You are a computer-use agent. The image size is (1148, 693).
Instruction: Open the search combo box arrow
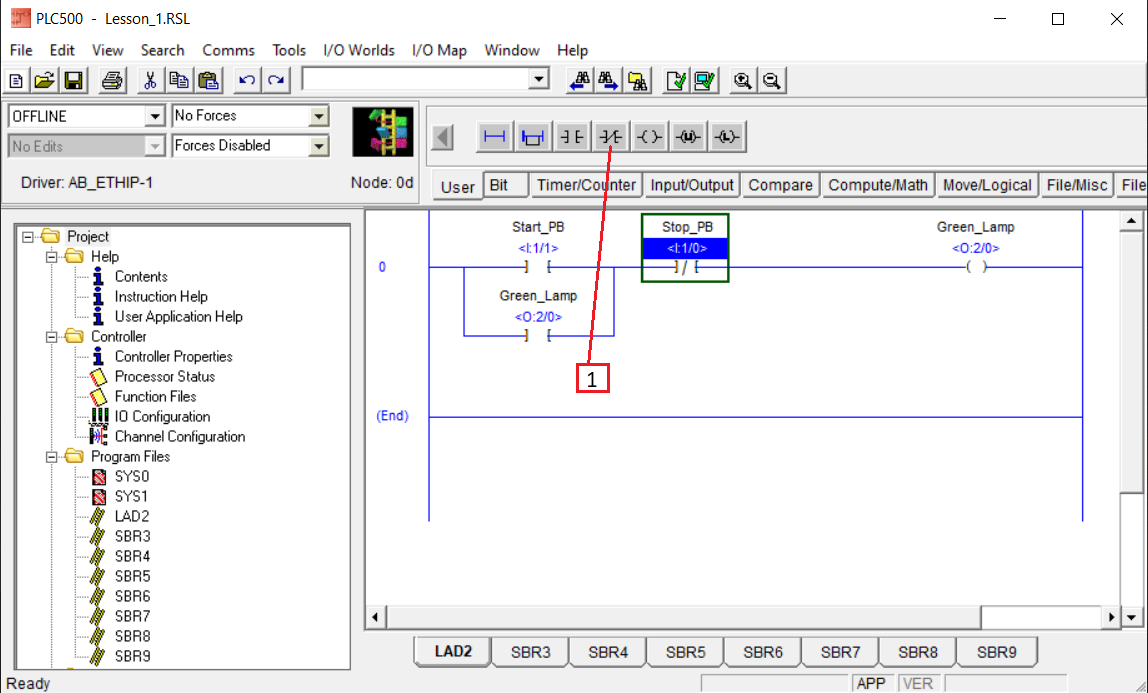point(539,79)
